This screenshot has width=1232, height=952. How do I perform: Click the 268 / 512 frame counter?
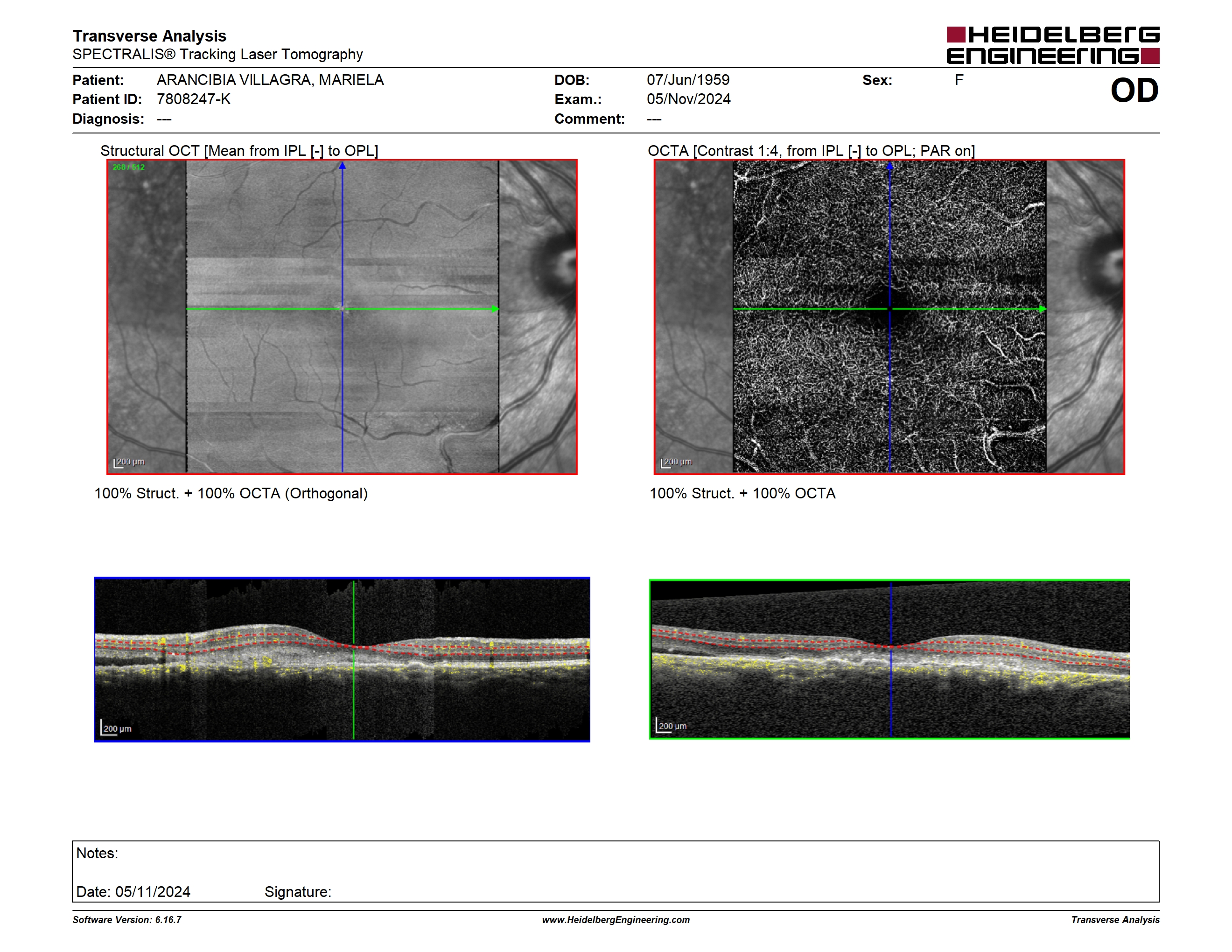129,167
